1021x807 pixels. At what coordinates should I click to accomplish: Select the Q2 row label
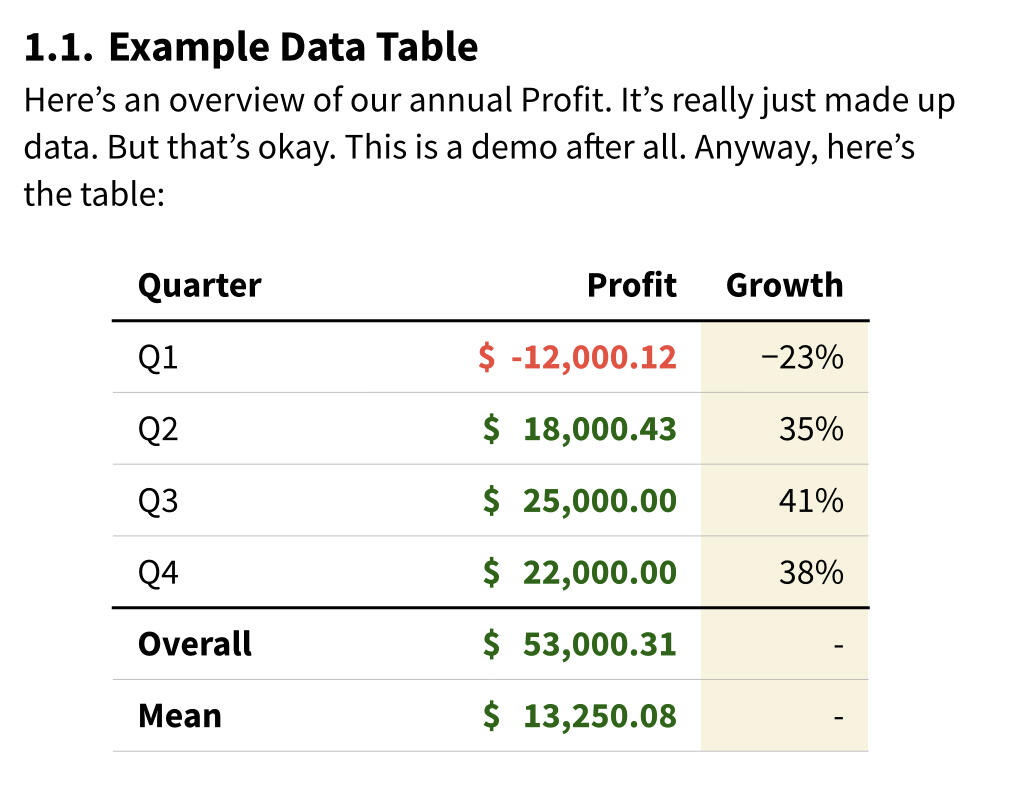pyautogui.click(x=158, y=429)
